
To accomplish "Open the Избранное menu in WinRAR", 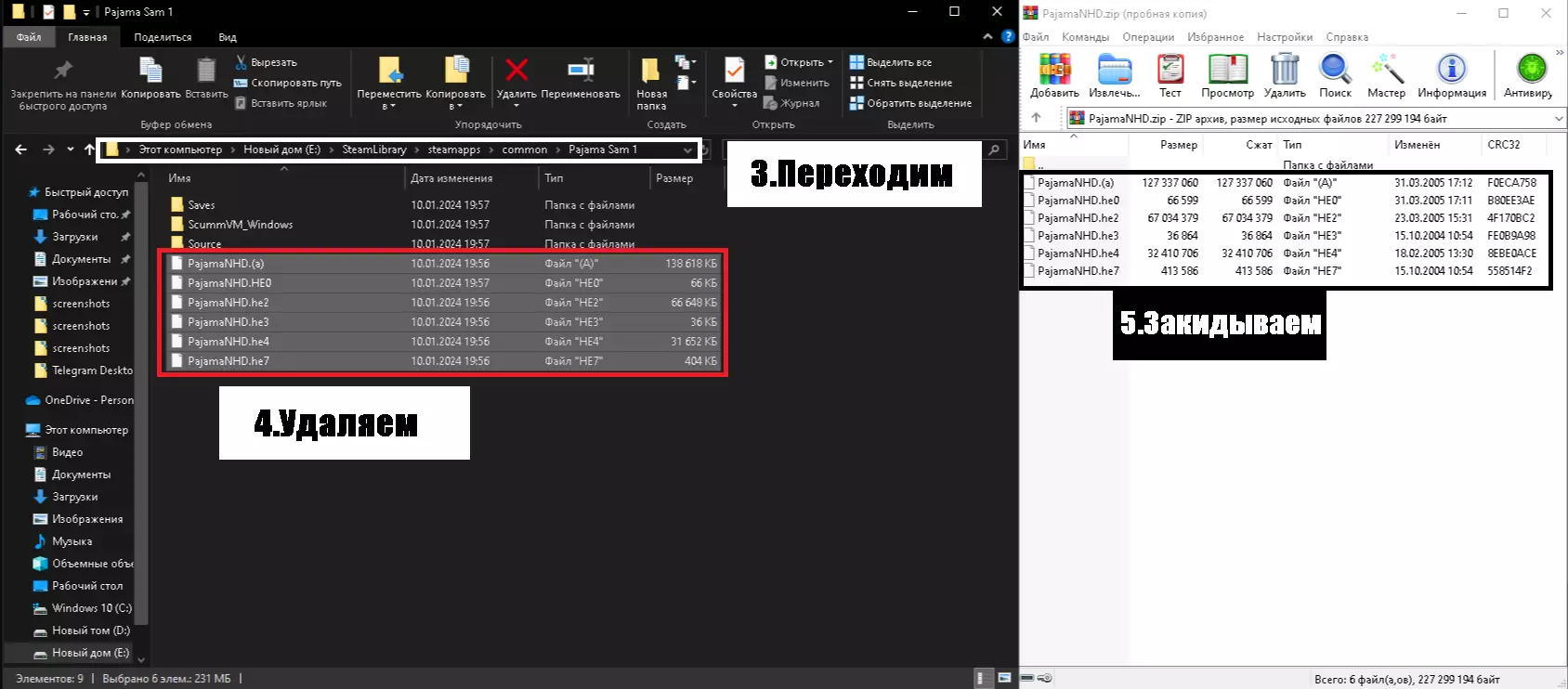I will click(x=1215, y=37).
